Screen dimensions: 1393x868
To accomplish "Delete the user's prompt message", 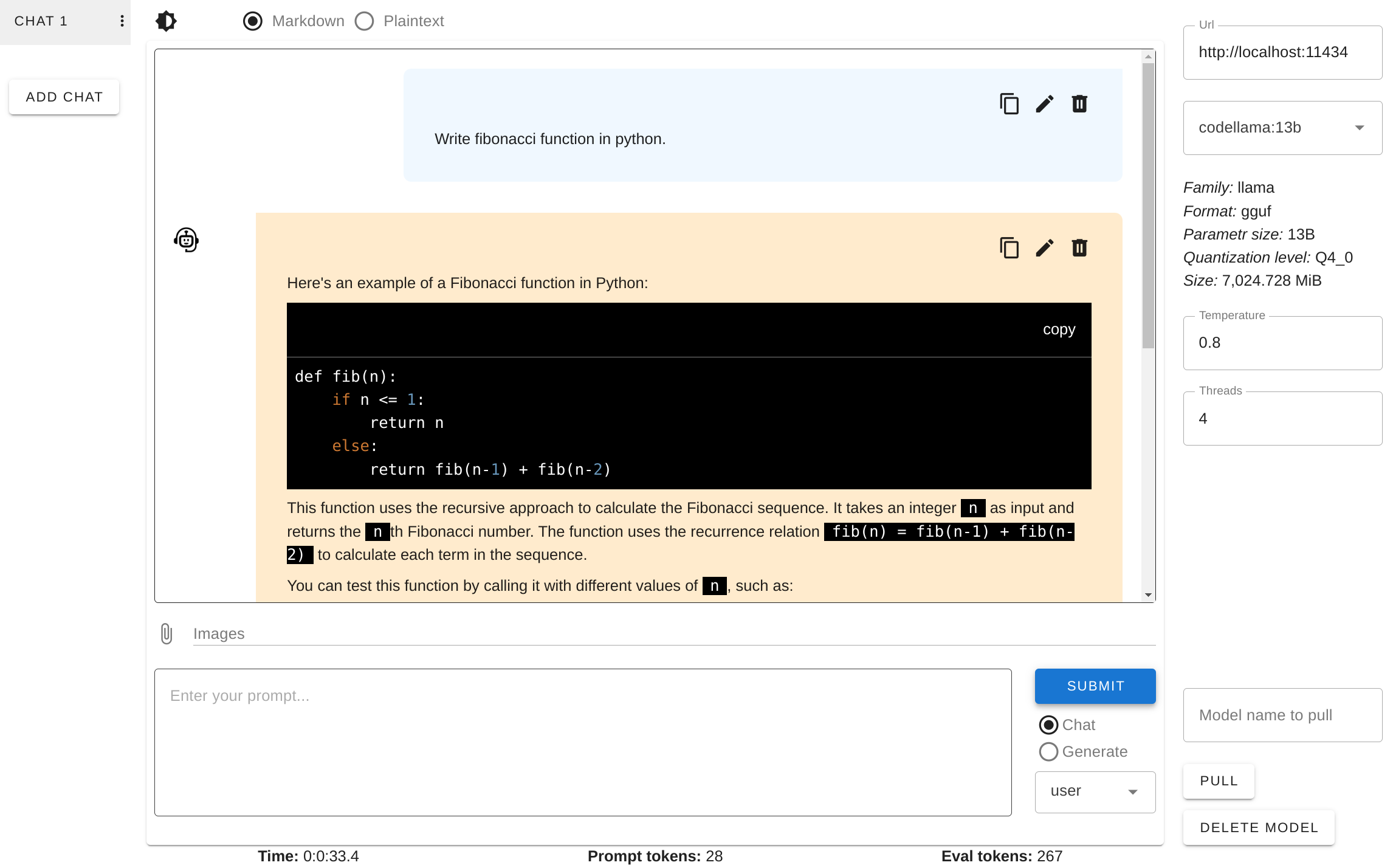I will click(1079, 104).
